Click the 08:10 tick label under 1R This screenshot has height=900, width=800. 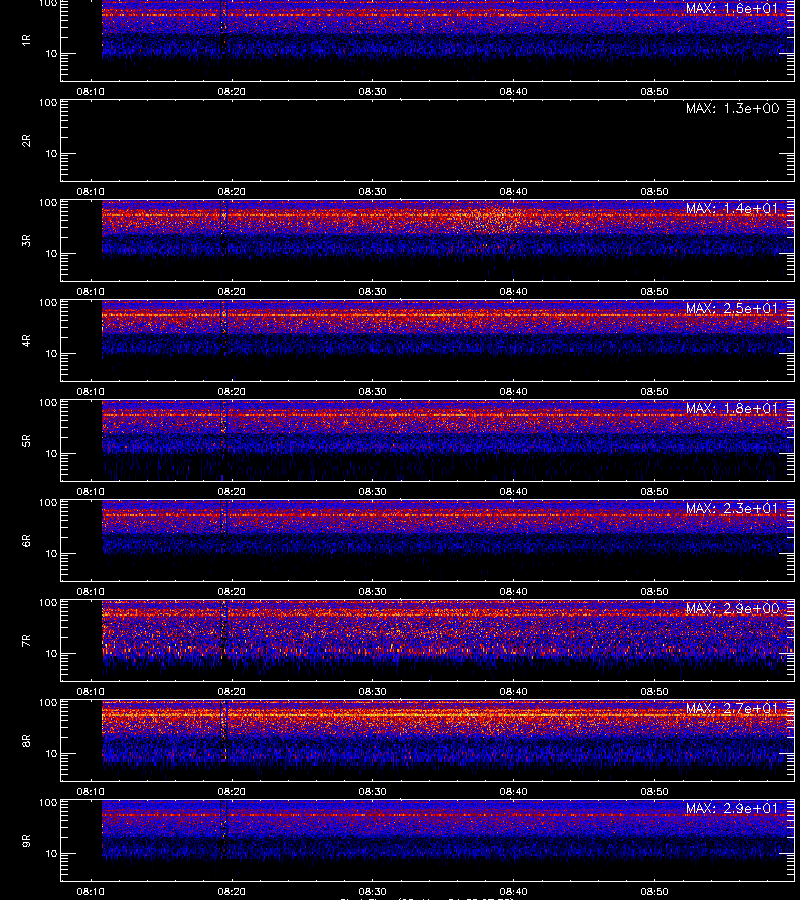click(x=91, y=92)
